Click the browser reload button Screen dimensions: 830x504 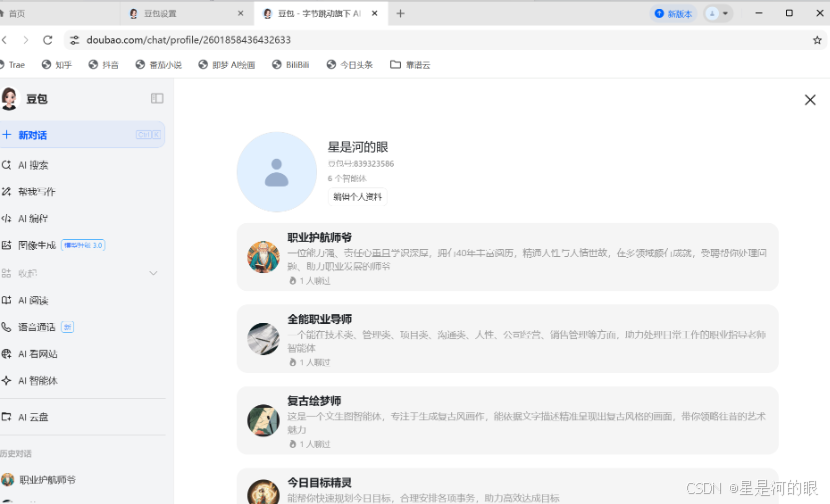pyautogui.click(x=48, y=40)
